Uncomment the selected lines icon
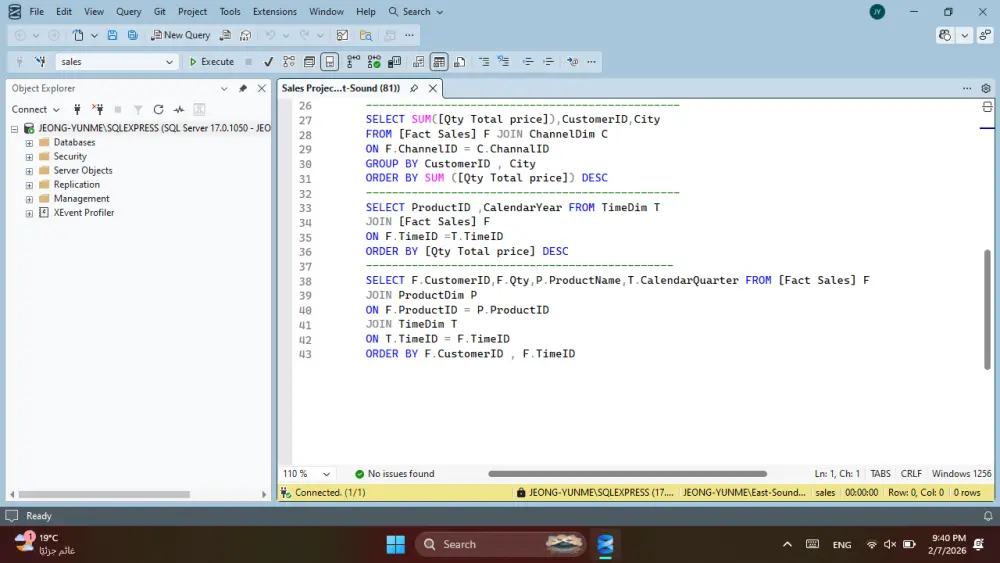This screenshot has width=1000, height=563. click(504, 62)
